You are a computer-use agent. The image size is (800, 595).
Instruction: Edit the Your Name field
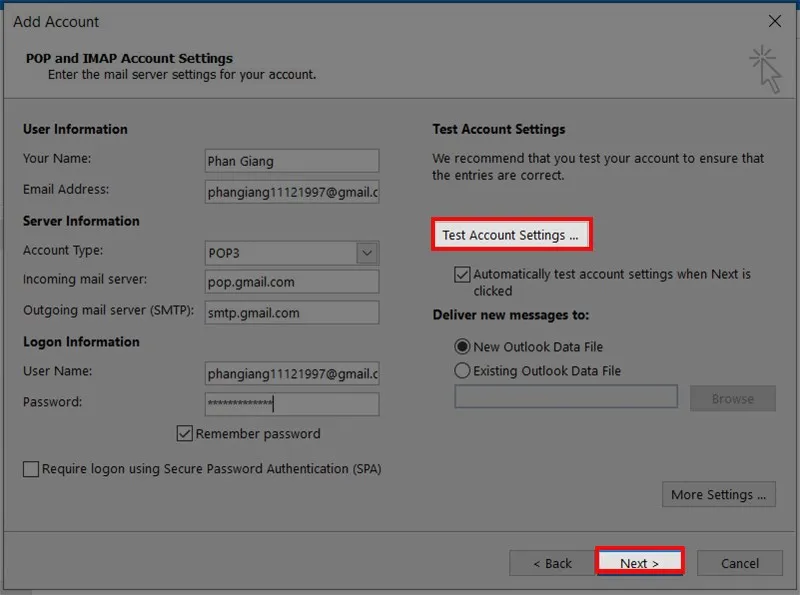click(x=291, y=160)
